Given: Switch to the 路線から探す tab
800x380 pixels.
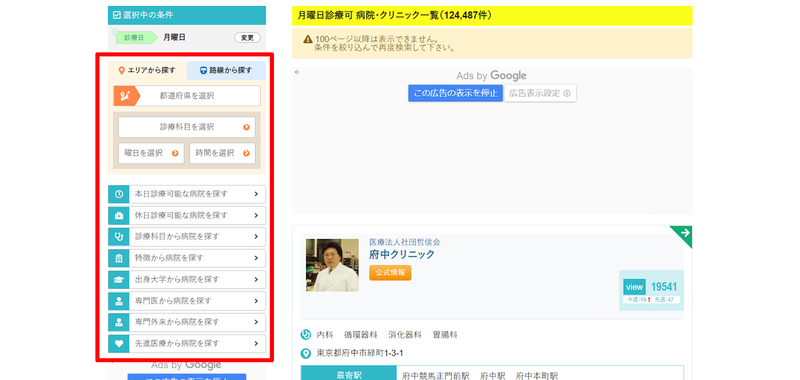Looking at the screenshot, I should (x=226, y=70).
